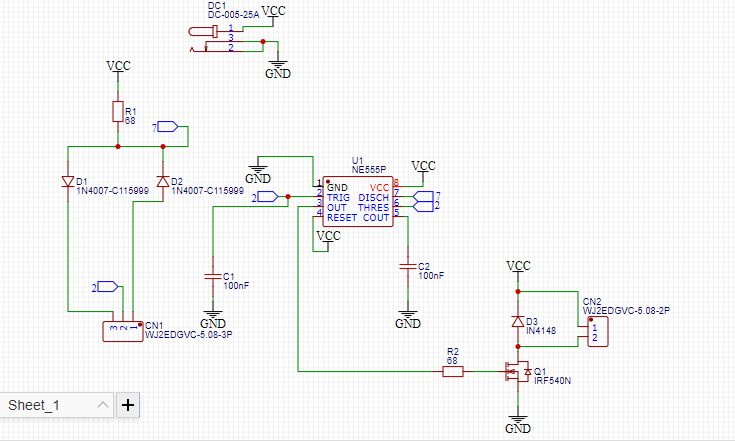Select net flag 2 above CN1
The width and height of the screenshot is (735, 441).
tap(107, 287)
